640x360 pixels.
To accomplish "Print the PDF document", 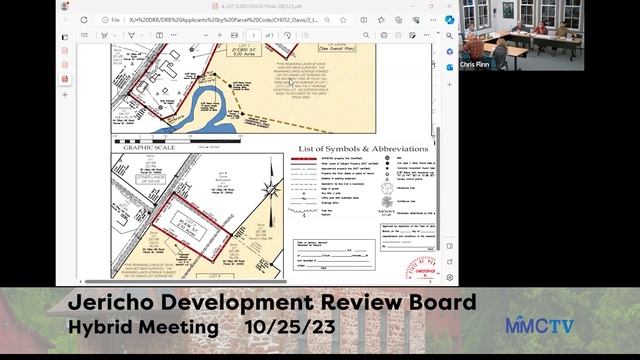I will [x=384, y=36].
